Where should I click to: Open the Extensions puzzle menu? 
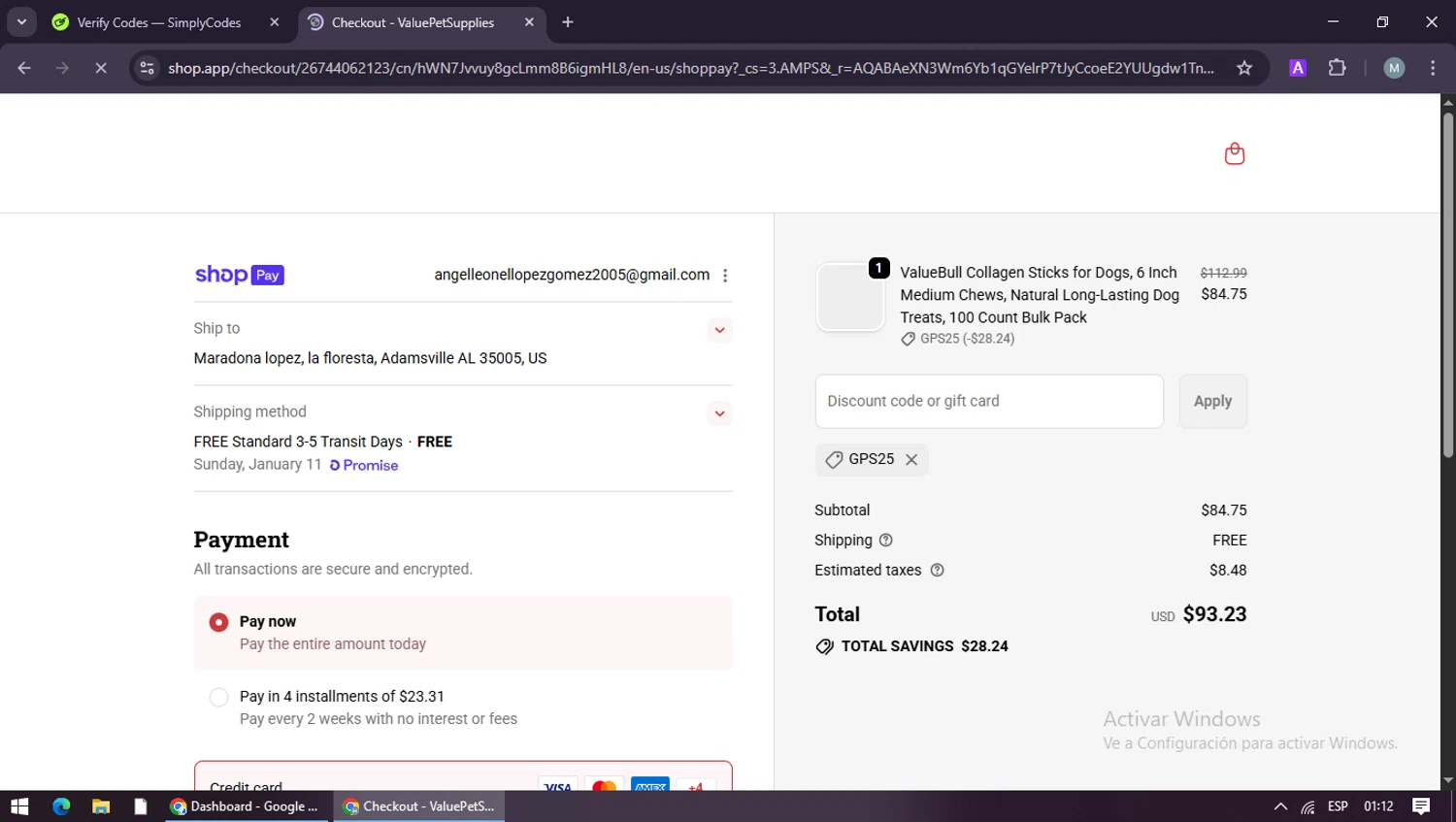pos(1337,68)
